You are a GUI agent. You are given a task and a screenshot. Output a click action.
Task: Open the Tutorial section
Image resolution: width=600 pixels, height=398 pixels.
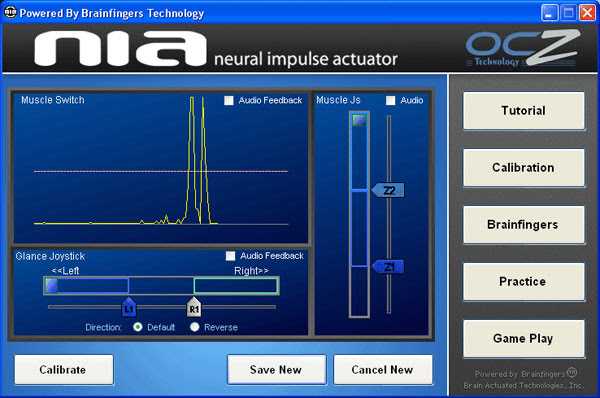point(523,111)
